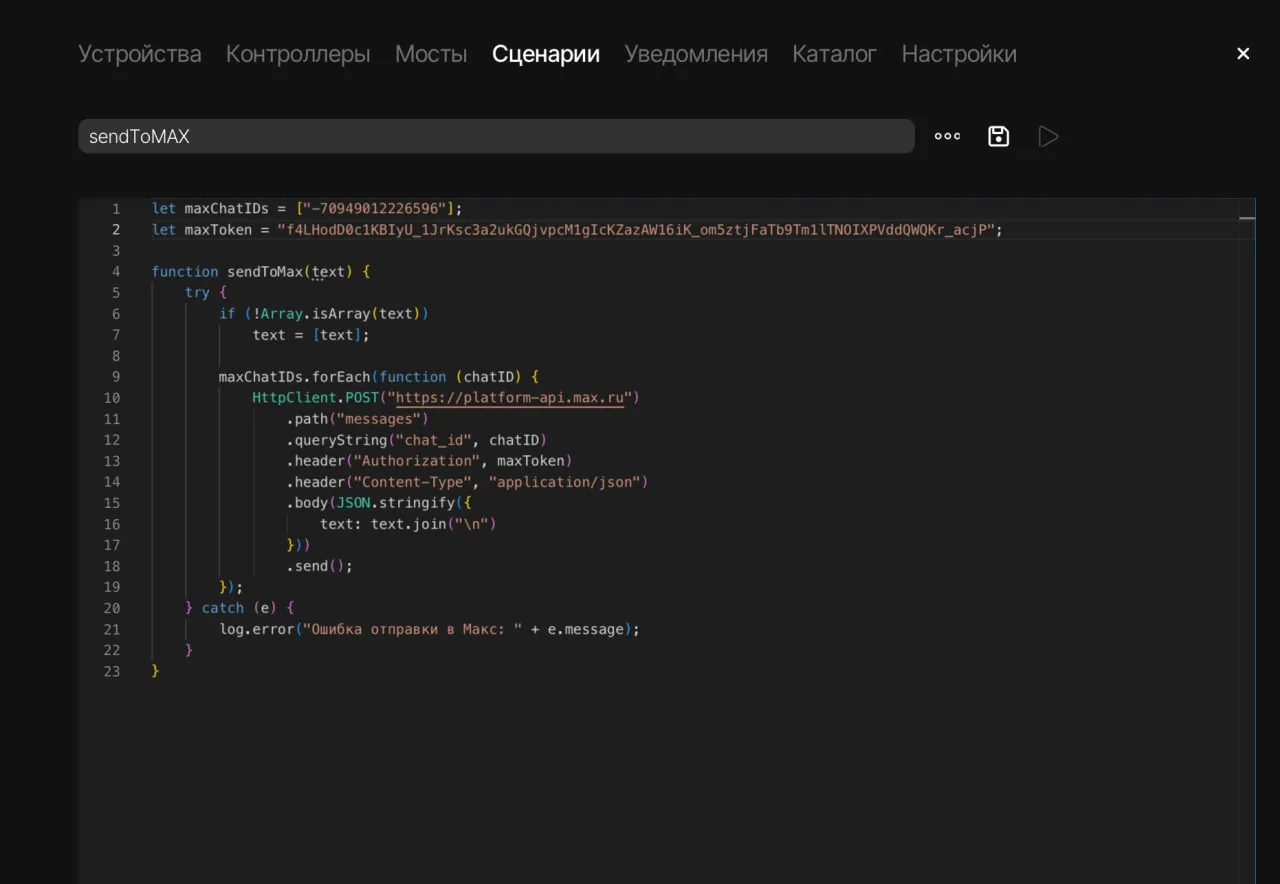Click the text = [text]; assignment

311,335
